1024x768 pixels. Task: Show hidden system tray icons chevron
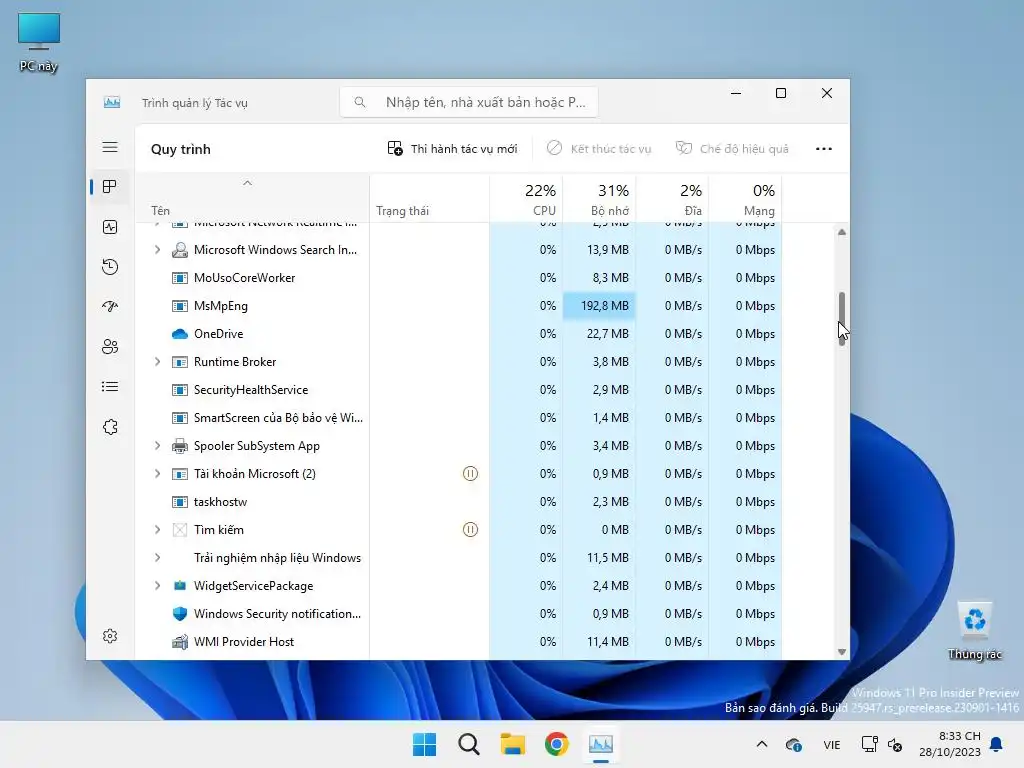click(761, 744)
